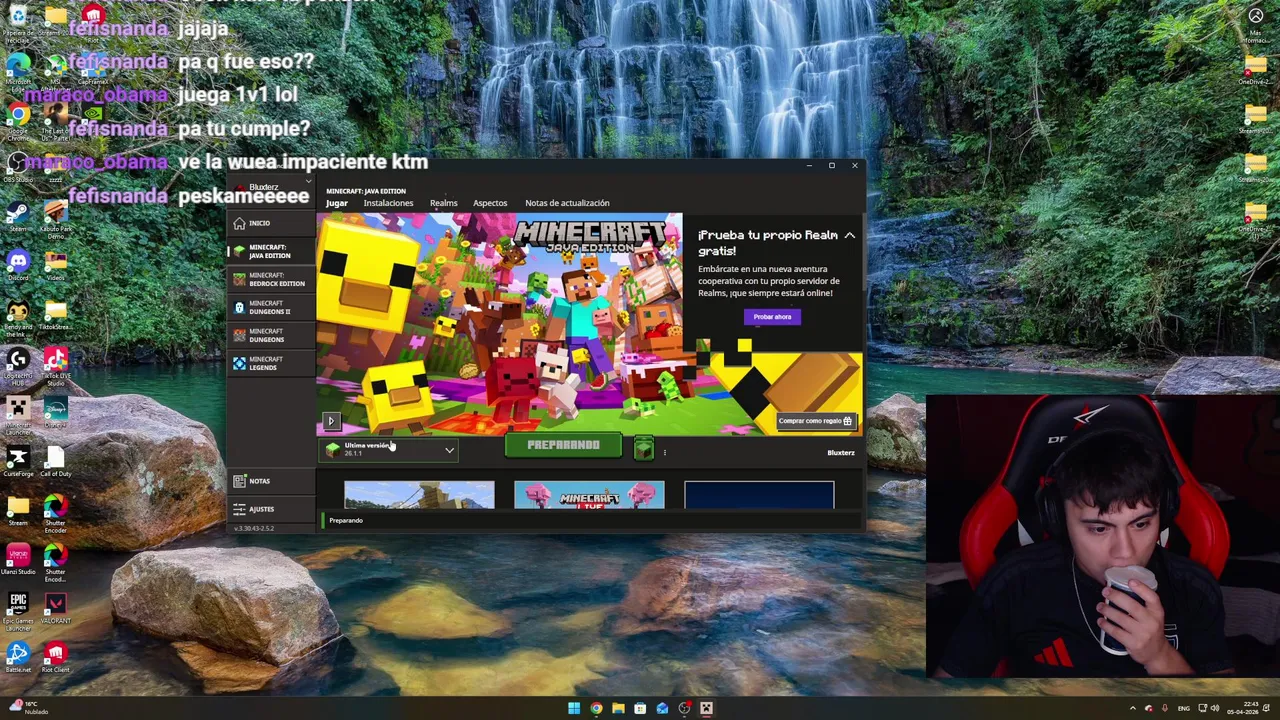The image size is (1280, 720).
Task: Open Notas de actualización tab
Action: pos(567,203)
